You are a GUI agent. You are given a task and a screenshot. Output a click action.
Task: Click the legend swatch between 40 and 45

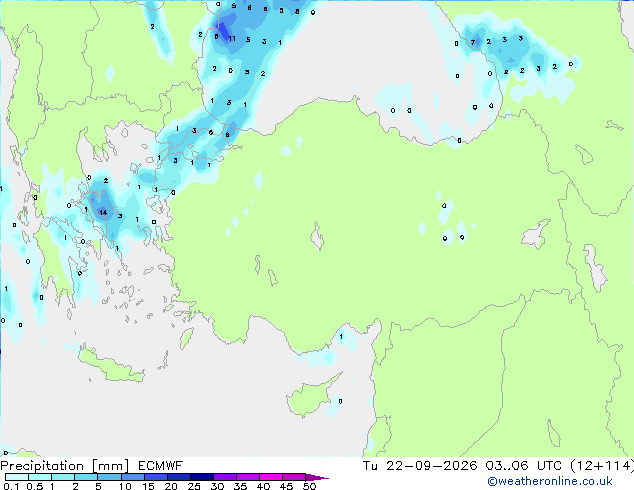(x=271, y=477)
